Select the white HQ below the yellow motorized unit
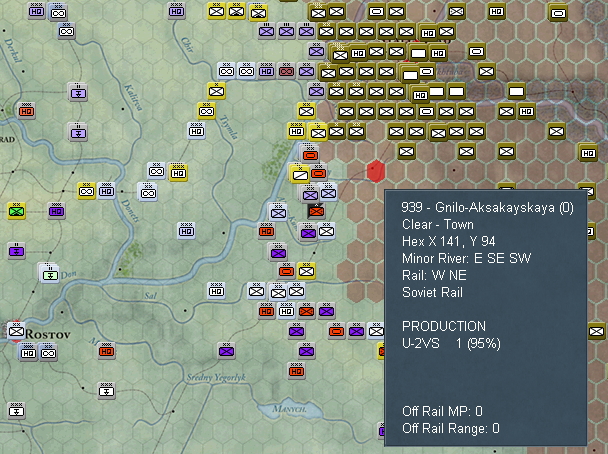 click(x=196, y=131)
